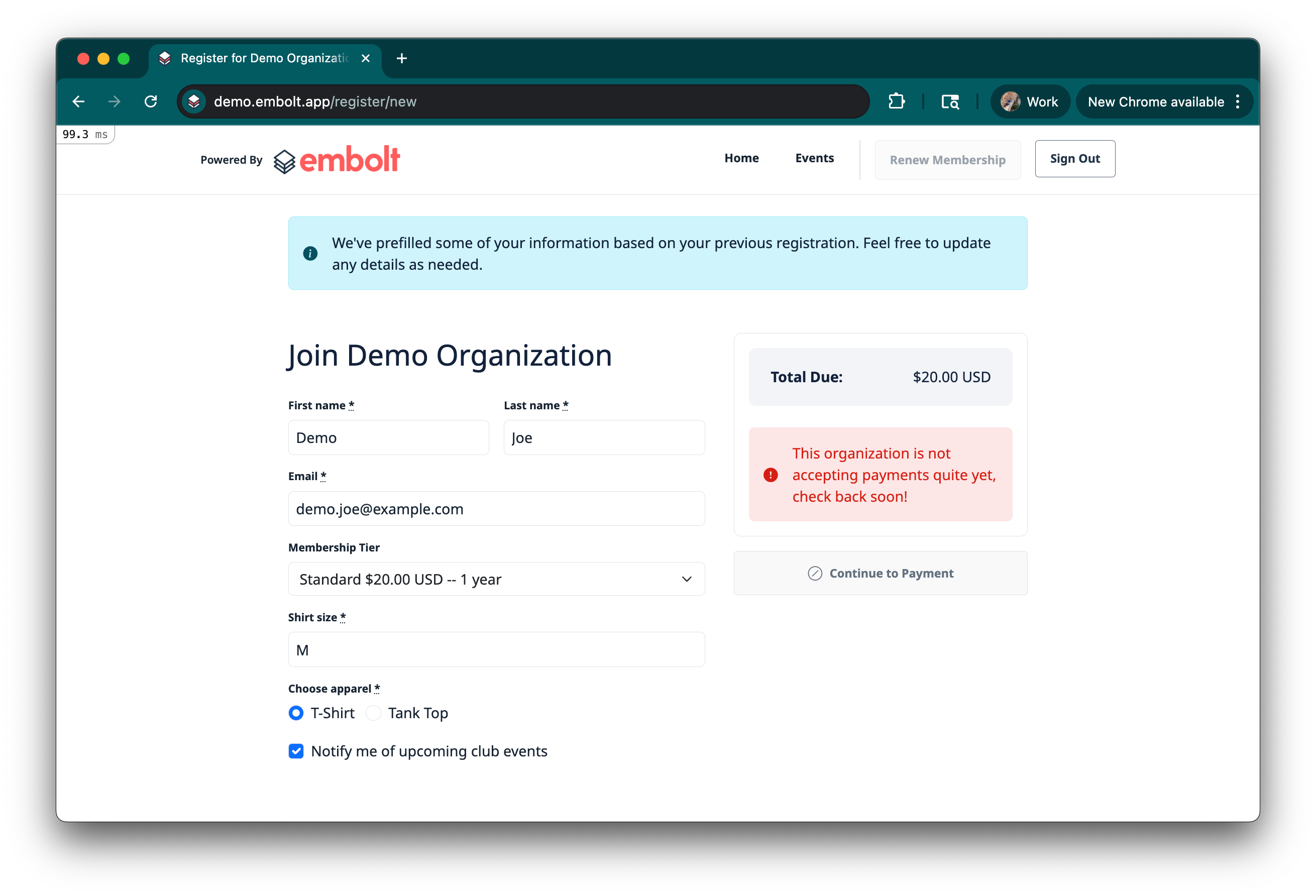The width and height of the screenshot is (1316, 896).
Task: Click the embolt logo in header
Action: (x=337, y=160)
